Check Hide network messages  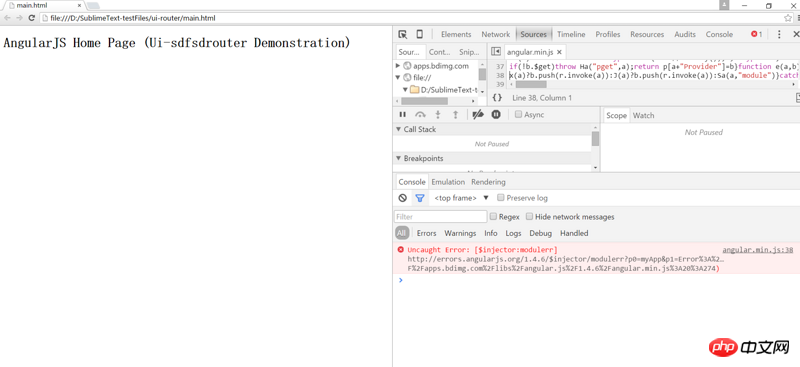[530, 216]
